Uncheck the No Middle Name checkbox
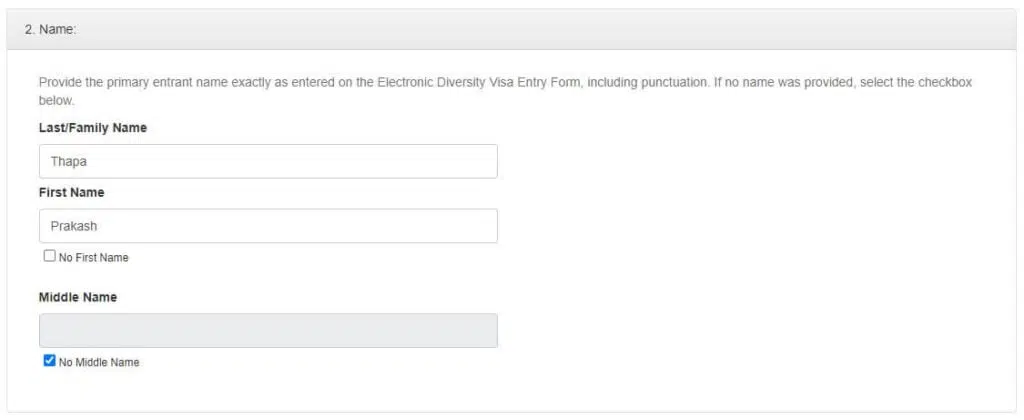This screenshot has width=1024, height=420. (50, 361)
